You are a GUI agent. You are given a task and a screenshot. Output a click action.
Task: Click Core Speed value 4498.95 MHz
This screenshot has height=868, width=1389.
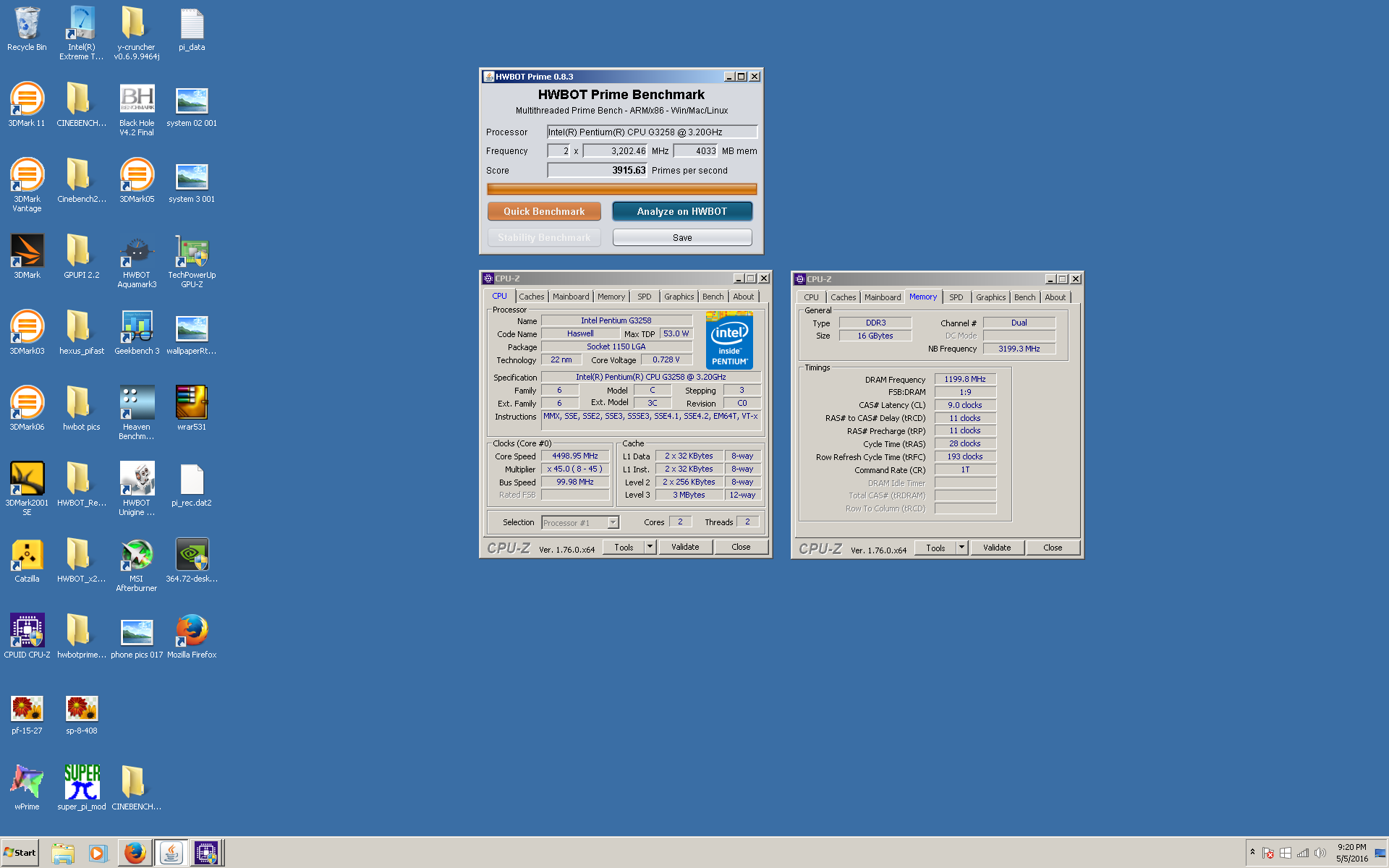pyautogui.click(x=575, y=456)
